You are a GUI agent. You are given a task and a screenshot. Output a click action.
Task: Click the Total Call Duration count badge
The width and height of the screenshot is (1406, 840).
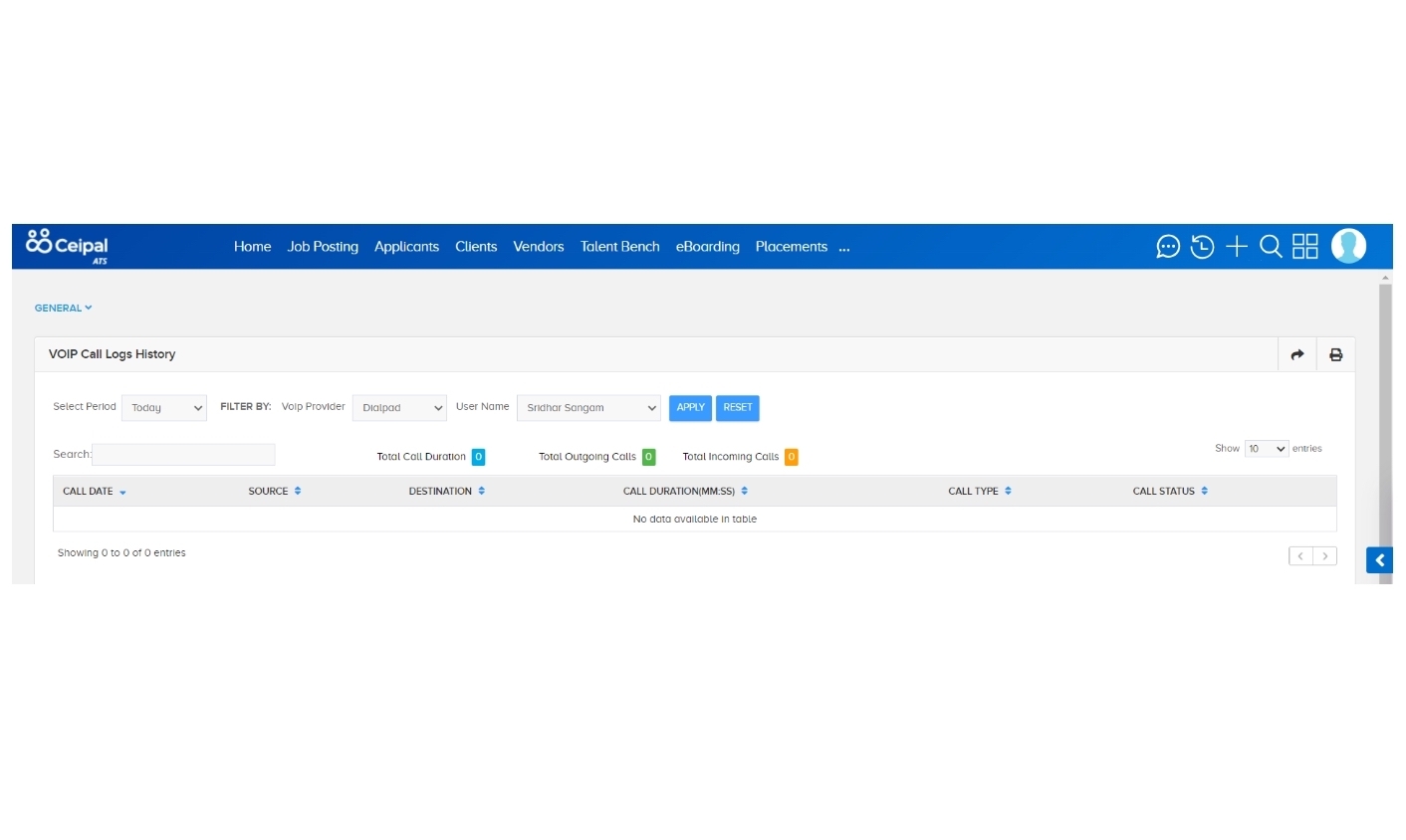coord(478,457)
